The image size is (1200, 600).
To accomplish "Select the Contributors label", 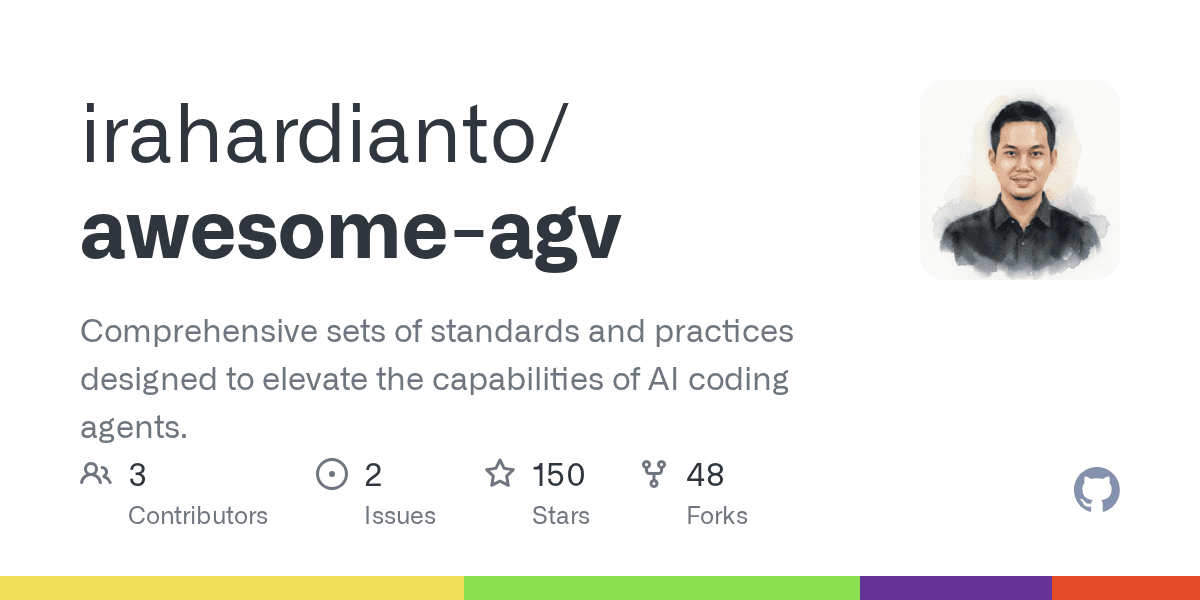I will click(198, 516).
